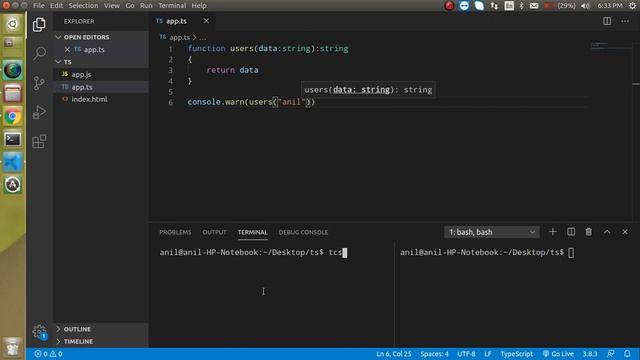This screenshot has width=640, height=360.
Task: Open the Terminal menu
Action: click(x=172, y=6)
